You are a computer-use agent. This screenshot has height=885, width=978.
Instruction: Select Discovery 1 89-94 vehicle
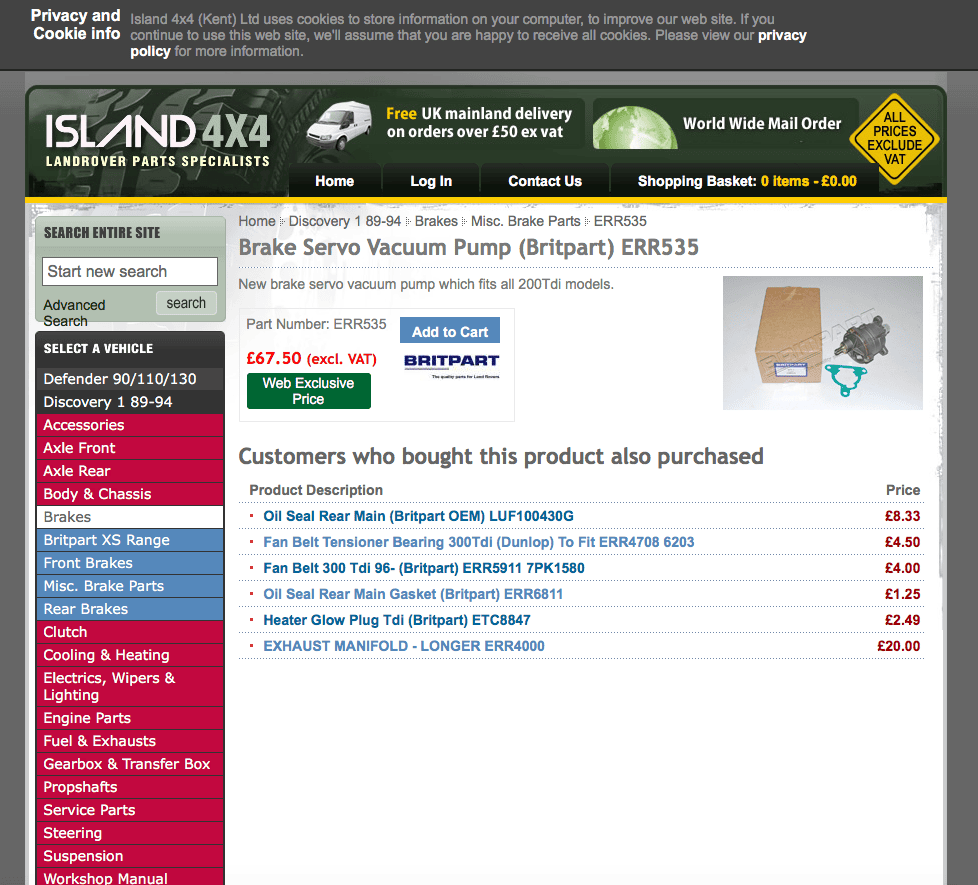(x=130, y=402)
